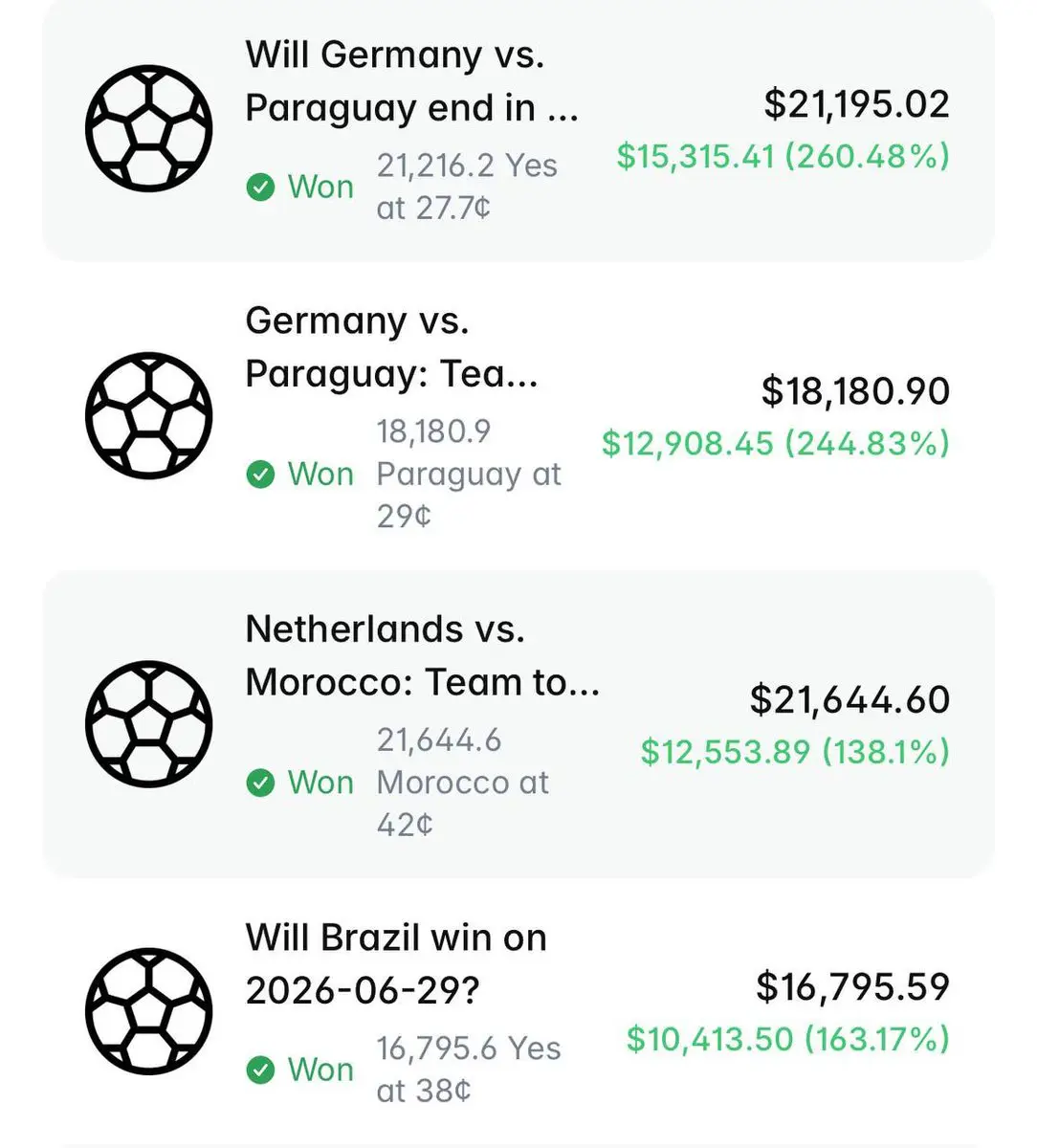The image size is (1037, 1148).
Task: Click the Won checkmark on Paraguay 29¢ bet
Action: pyautogui.click(x=260, y=474)
